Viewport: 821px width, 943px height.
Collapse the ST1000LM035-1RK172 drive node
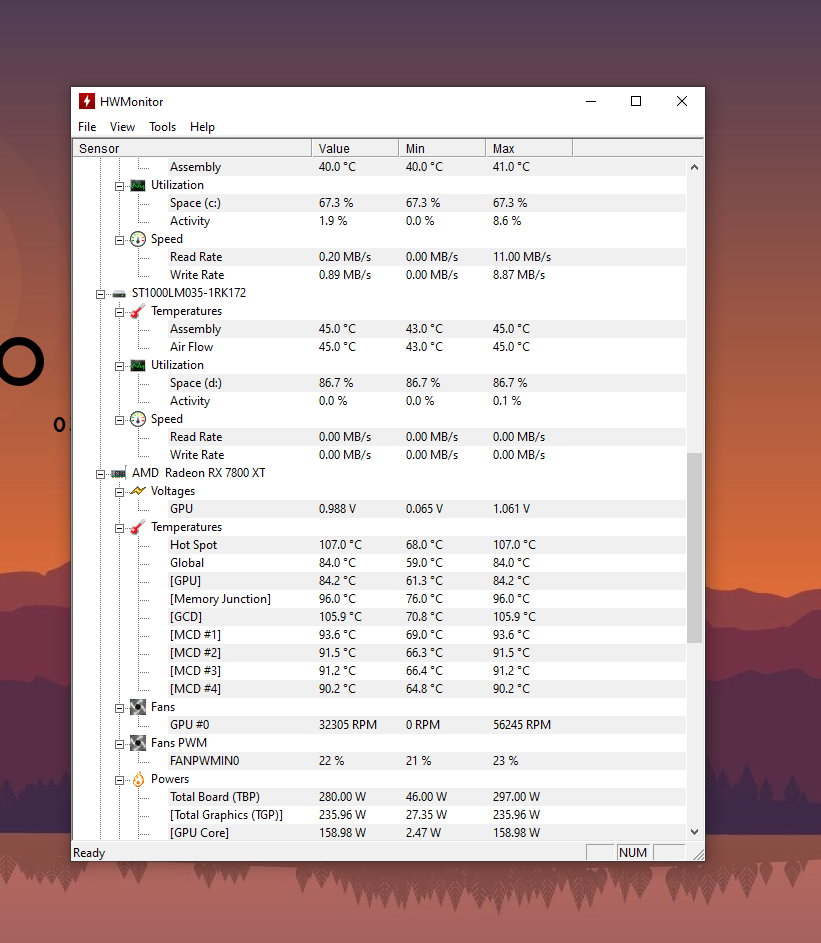click(100, 294)
